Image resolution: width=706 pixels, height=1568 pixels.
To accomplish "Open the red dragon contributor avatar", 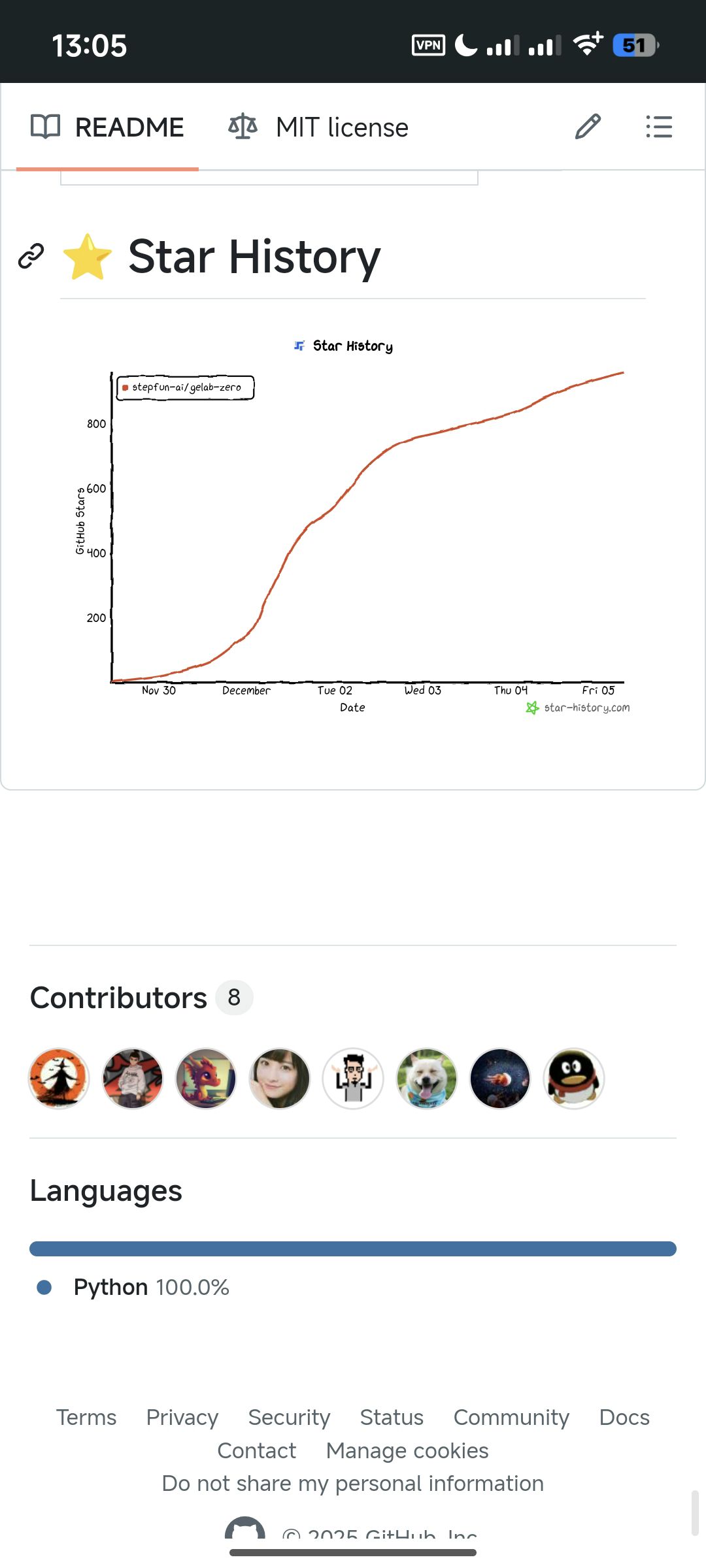I will point(206,1079).
